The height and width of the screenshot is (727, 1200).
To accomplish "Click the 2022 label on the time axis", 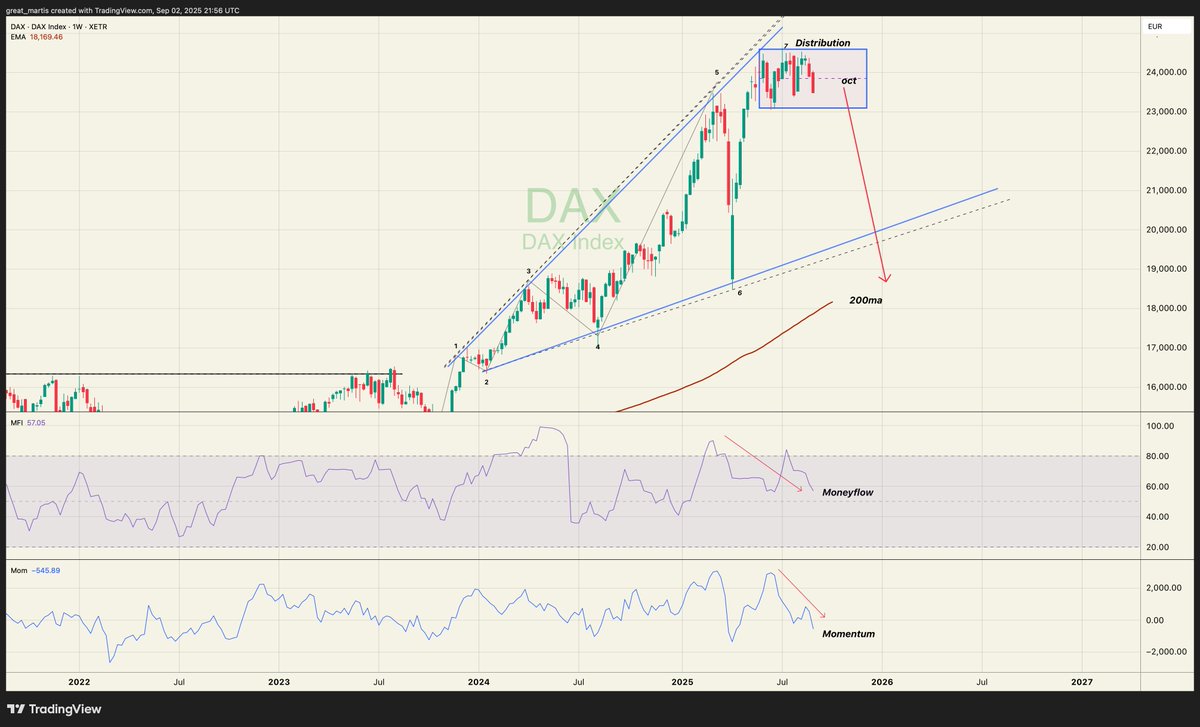I will coord(78,682).
